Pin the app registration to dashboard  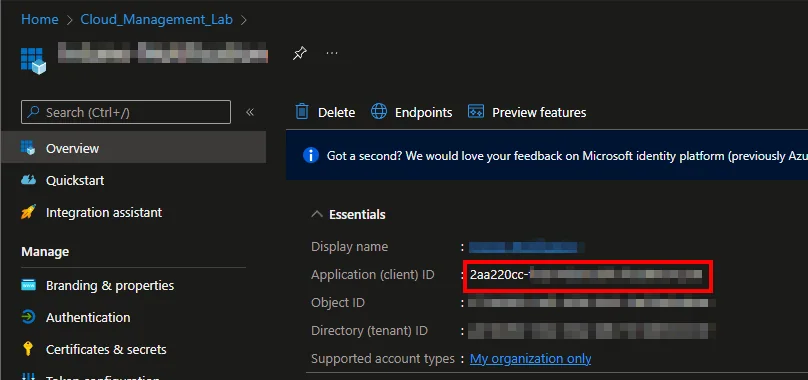click(x=300, y=53)
